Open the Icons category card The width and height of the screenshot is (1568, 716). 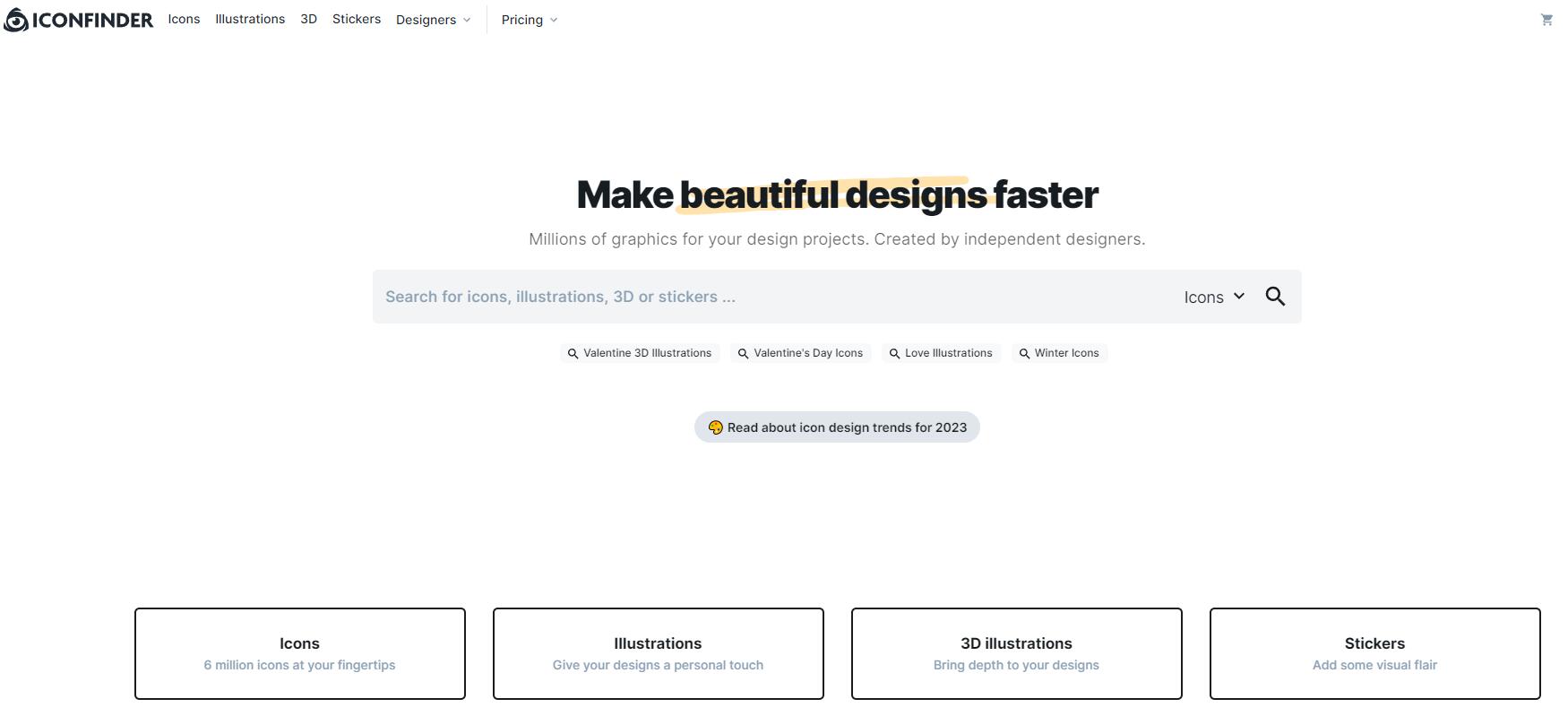pyautogui.click(x=300, y=653)
